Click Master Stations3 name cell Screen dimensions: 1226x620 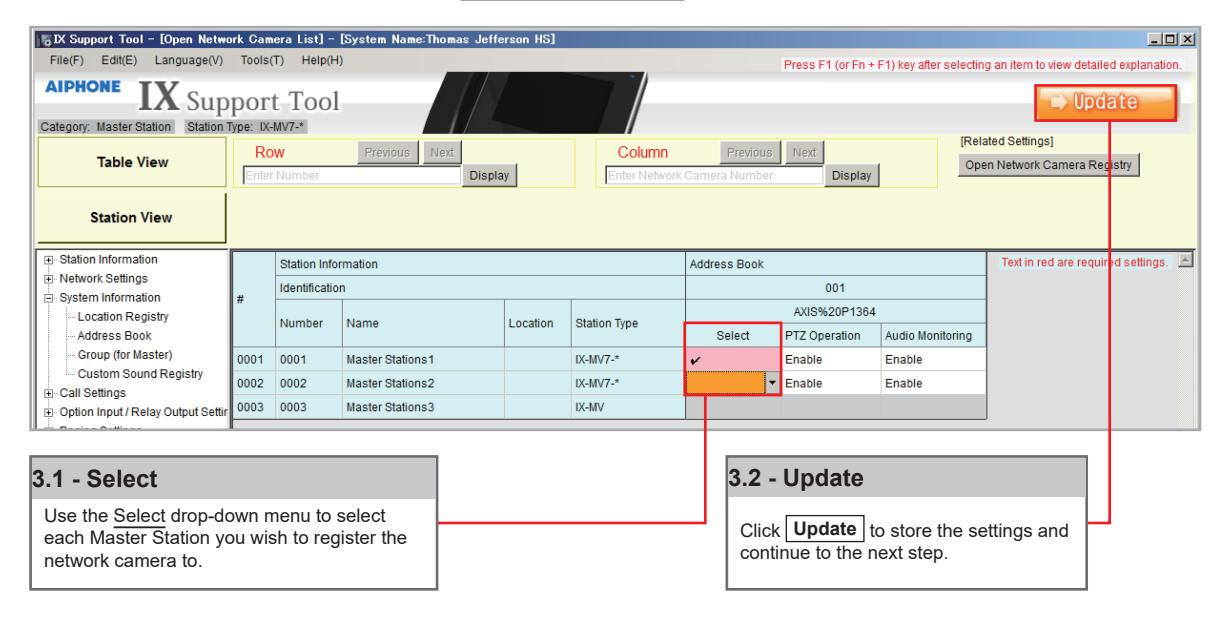coord(423,409)
